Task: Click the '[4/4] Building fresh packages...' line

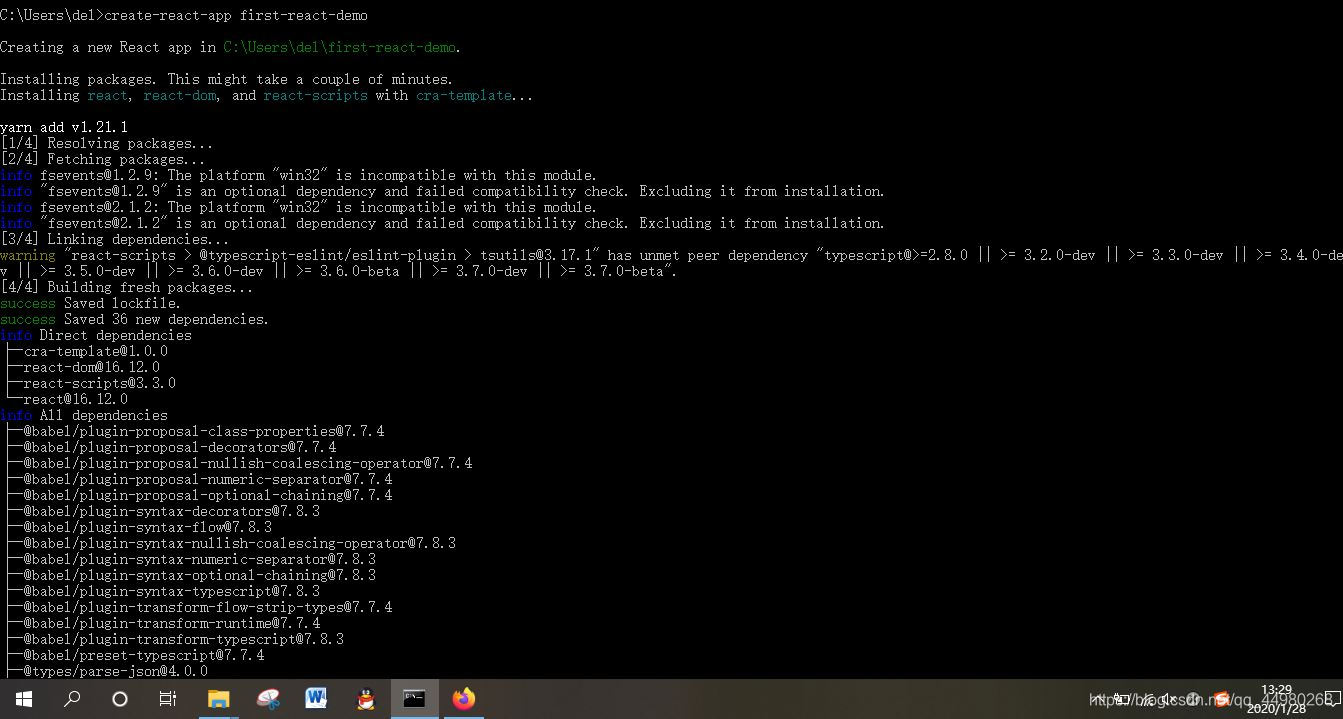Action: tap(127, 287)
